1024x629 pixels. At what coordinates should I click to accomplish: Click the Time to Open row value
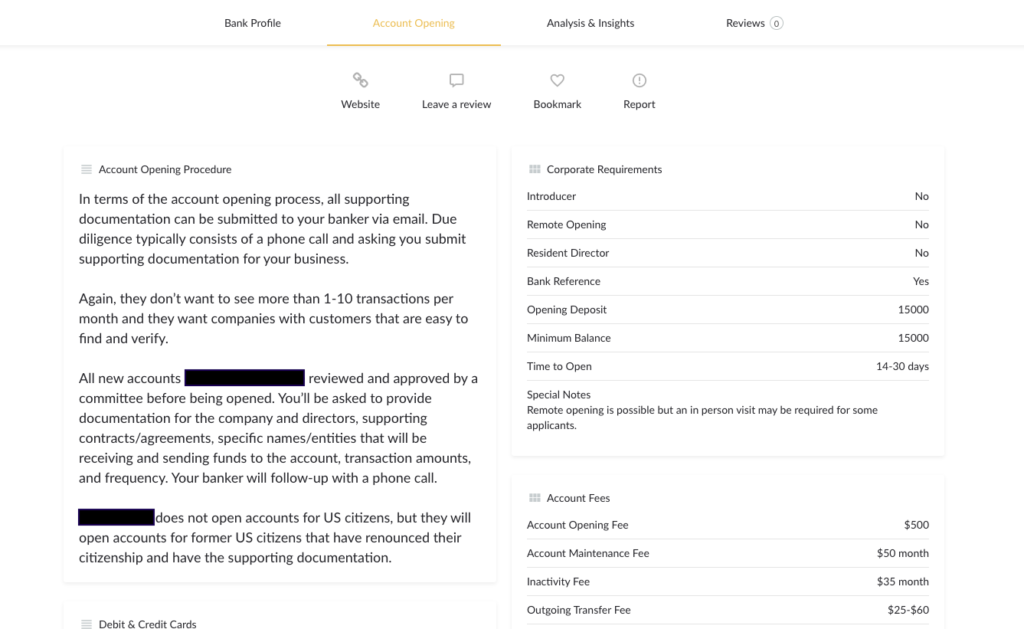click(x=903, y=366)
